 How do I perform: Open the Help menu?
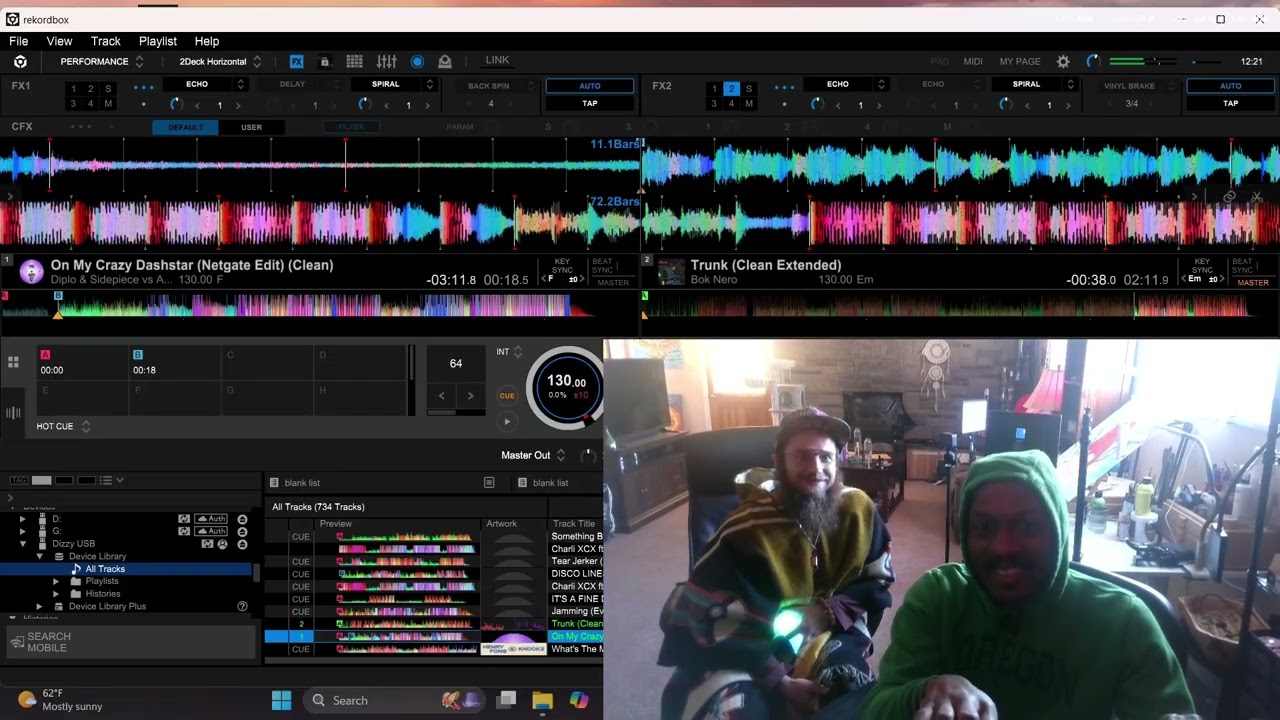[207, 41]
